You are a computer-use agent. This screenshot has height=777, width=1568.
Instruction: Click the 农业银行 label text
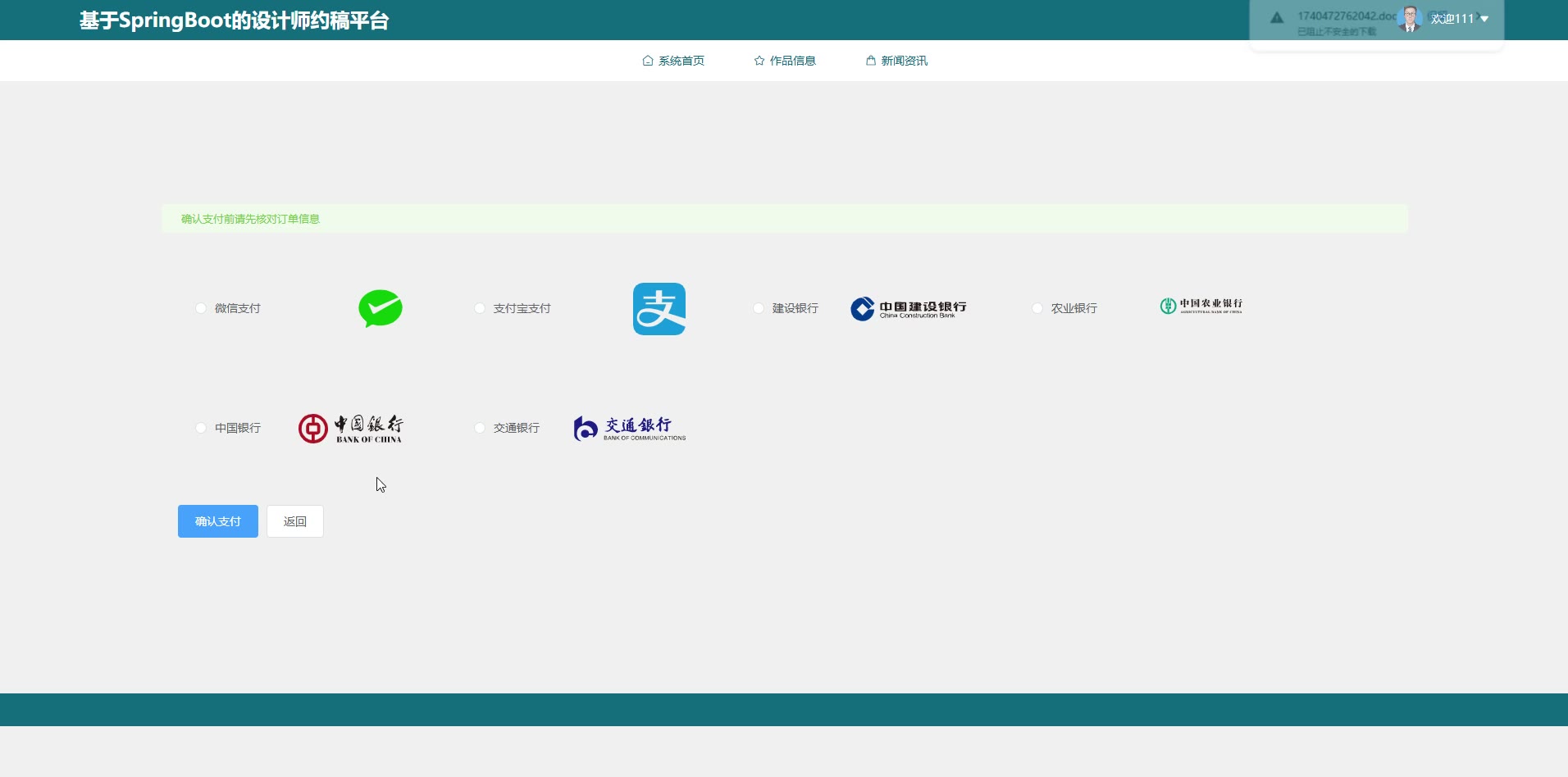point(1074,308)
